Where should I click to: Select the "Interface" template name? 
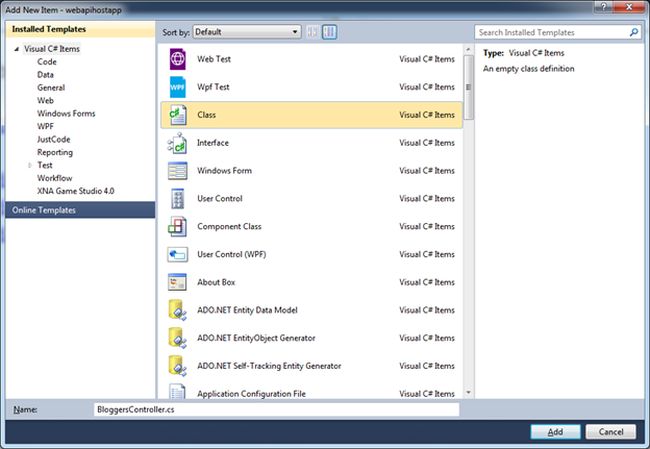[x=213, y=143]
